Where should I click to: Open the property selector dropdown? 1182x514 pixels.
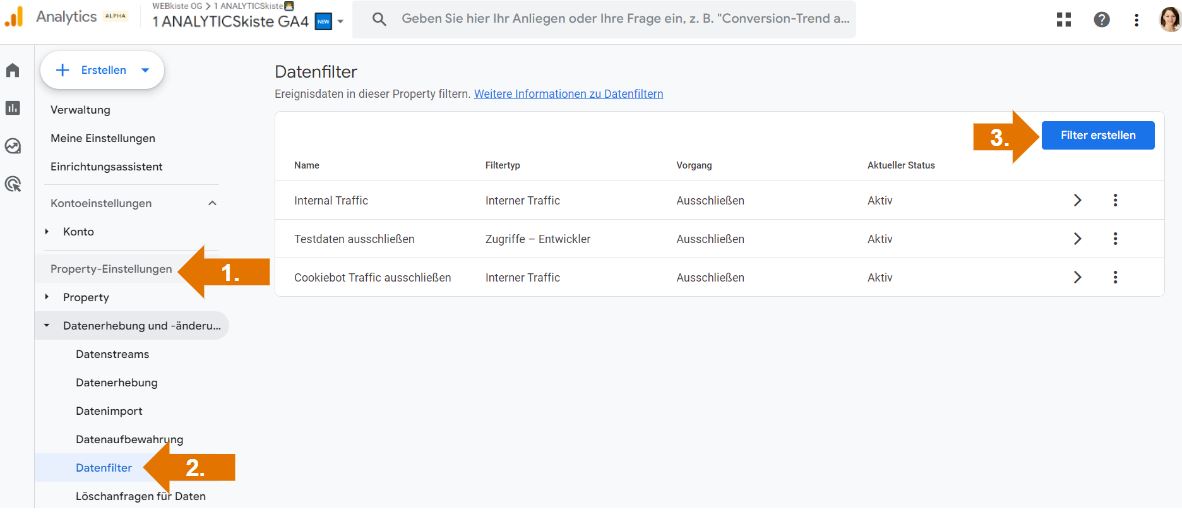click(x=340, y=22)
